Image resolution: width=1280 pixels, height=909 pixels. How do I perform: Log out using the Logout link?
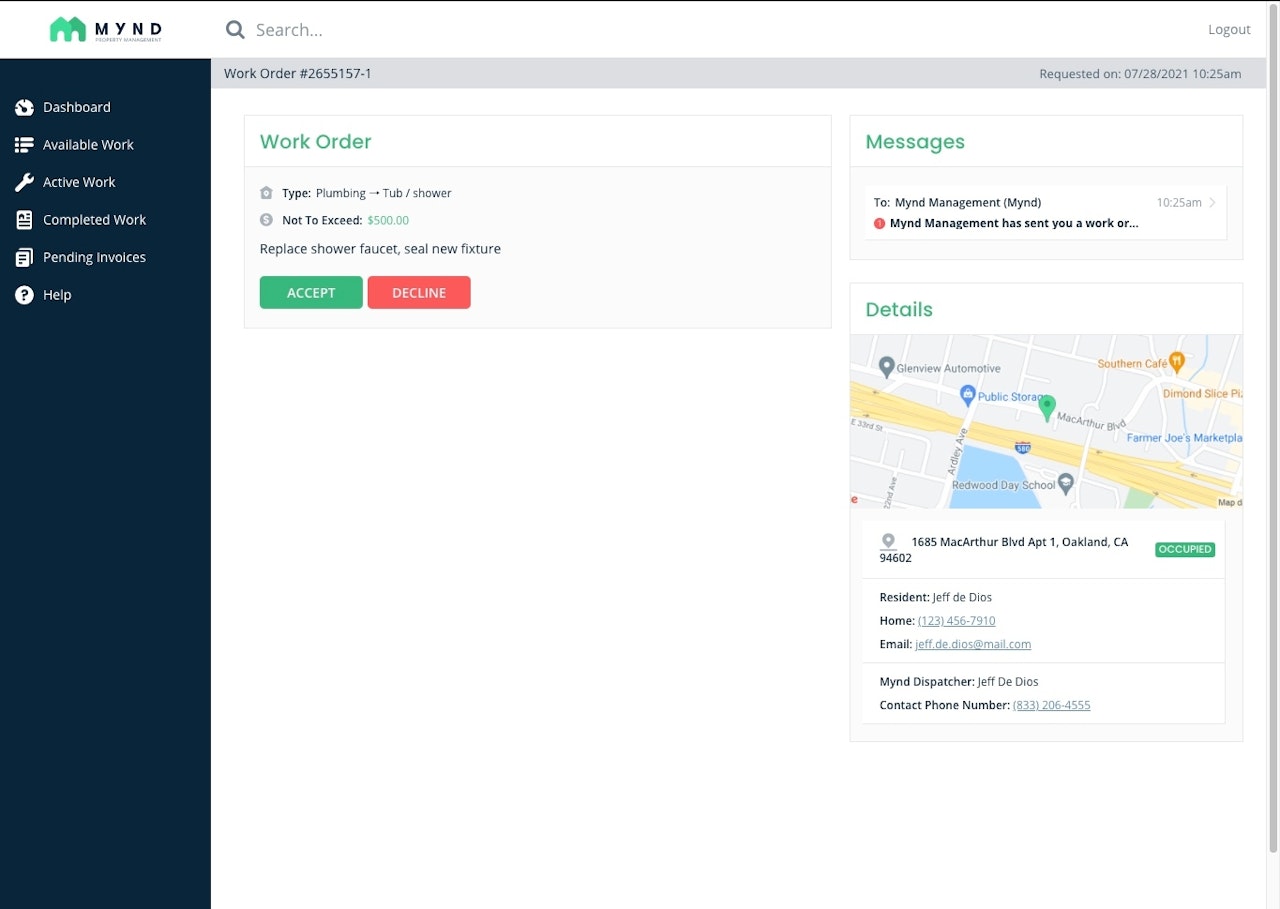click(1229, 30)
